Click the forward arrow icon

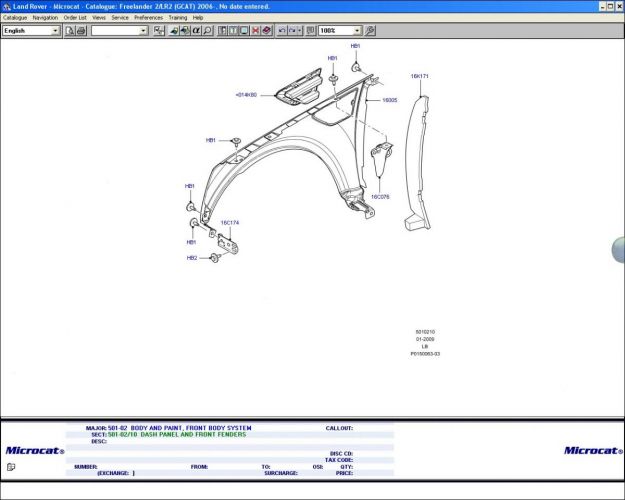(x=292, y=31)
